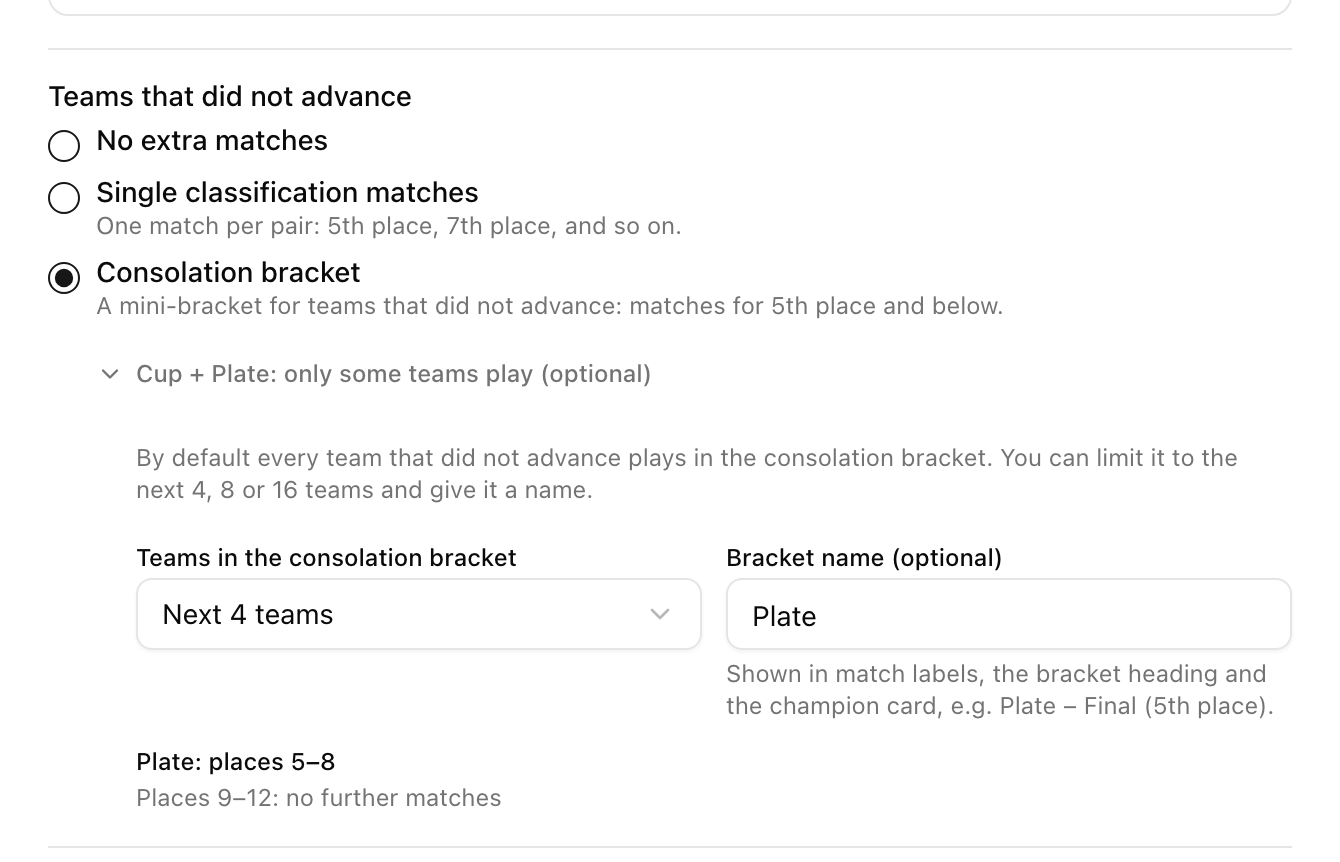Choose the Single classification matches radio option

pos(64,197)
